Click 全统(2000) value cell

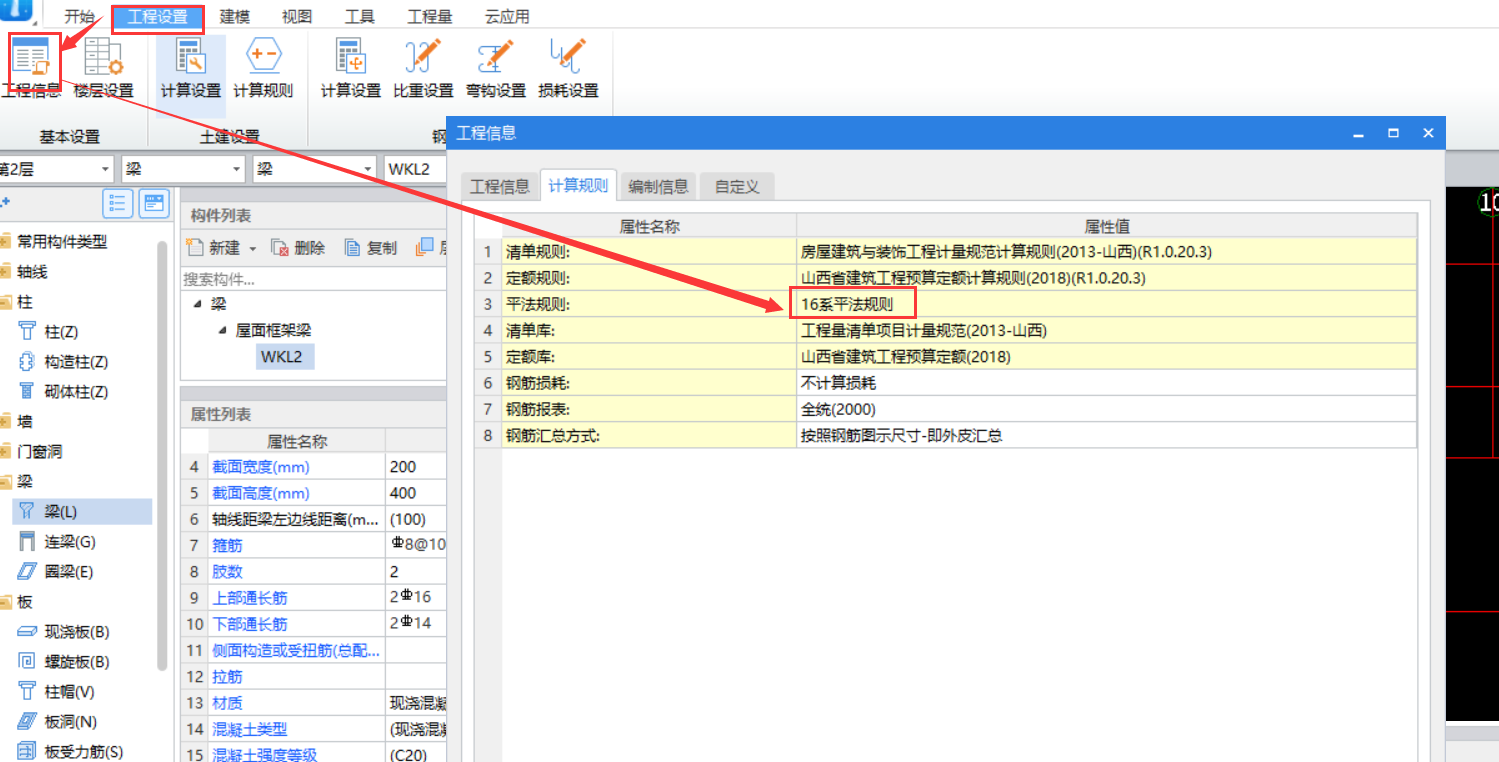pos(1107,408)
